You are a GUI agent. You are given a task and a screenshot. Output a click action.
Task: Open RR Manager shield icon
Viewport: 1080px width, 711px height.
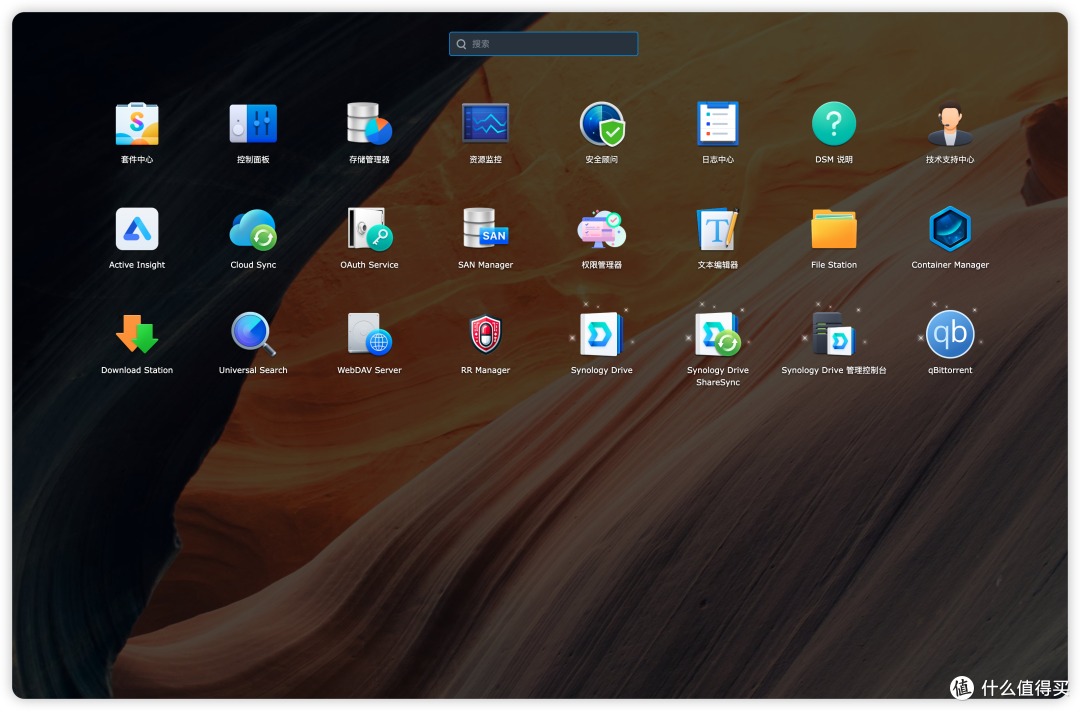click(486, 335)
